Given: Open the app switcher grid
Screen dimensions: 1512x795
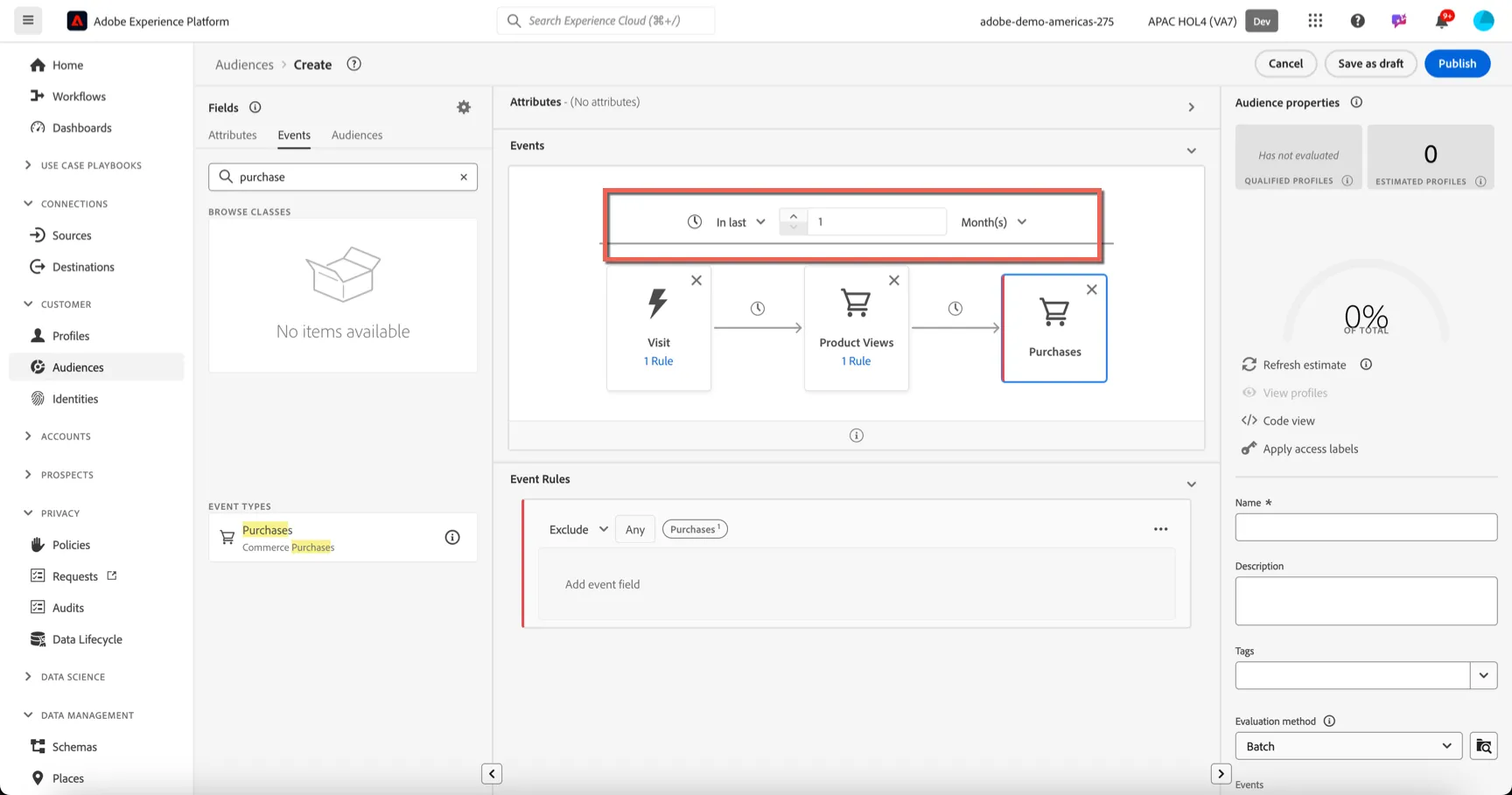Looking at the screenshot, I should [1315, 21].
